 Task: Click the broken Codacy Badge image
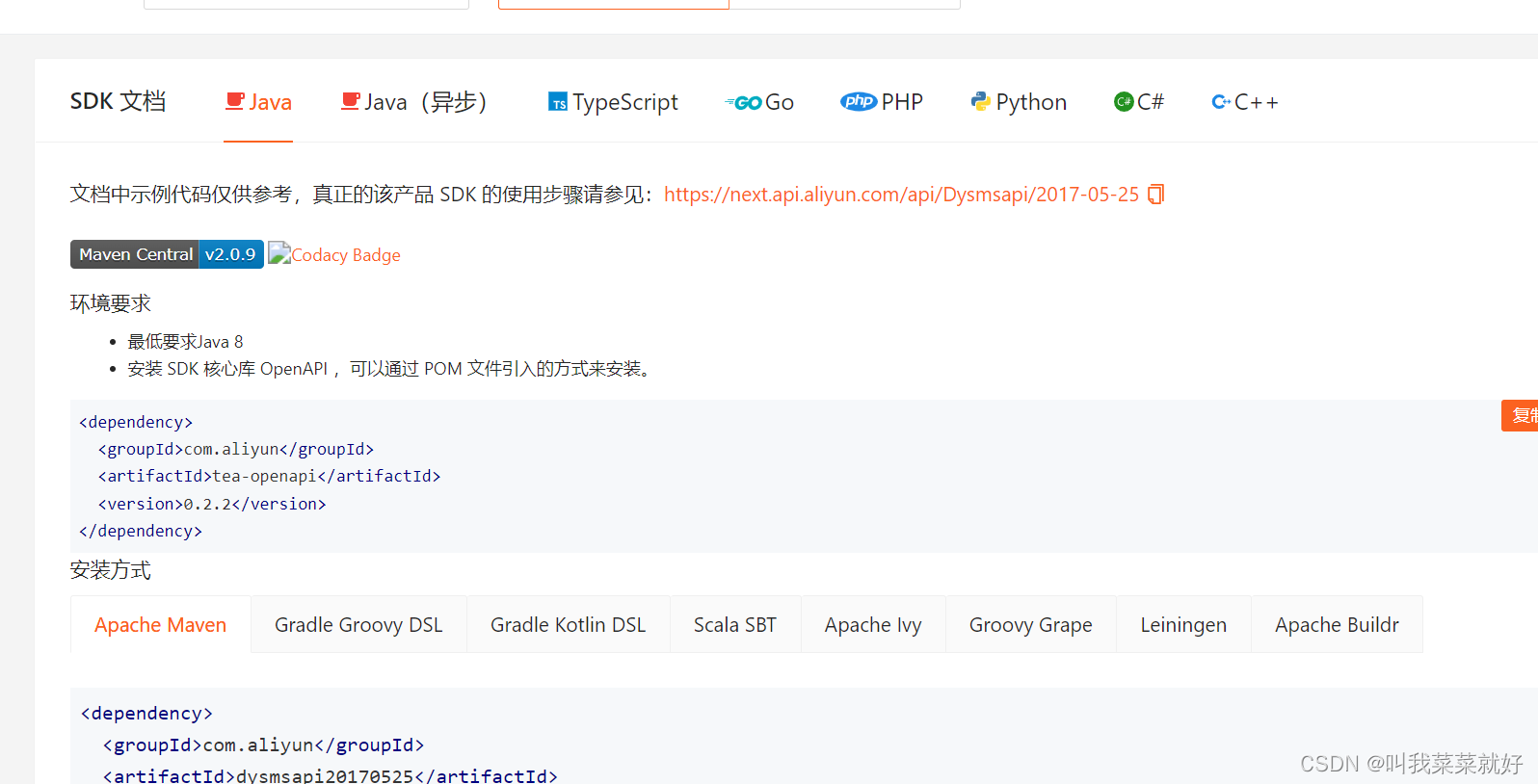tap(279, 253)
